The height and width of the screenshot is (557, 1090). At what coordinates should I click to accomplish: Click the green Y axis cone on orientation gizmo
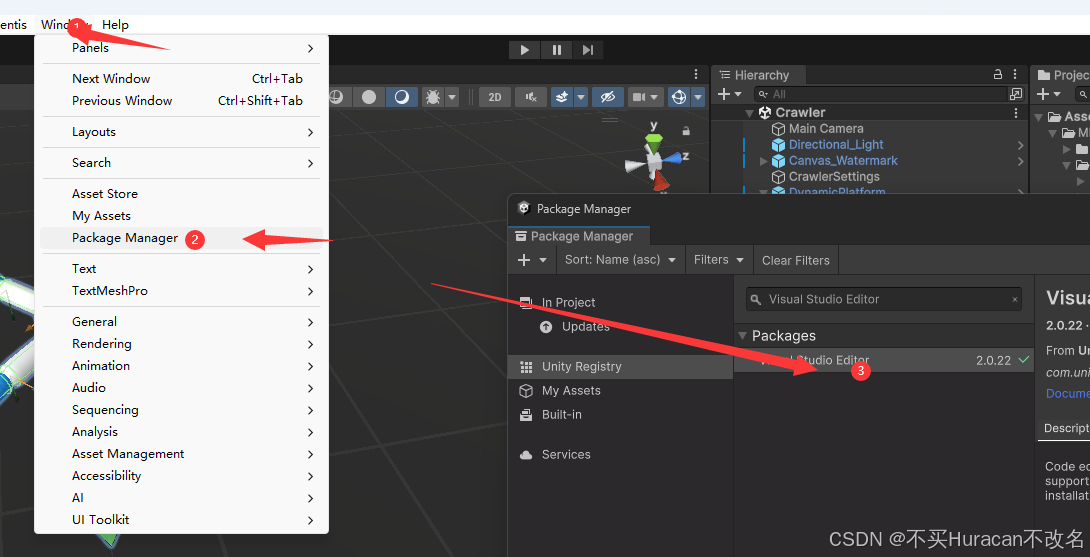pyautogui.click(x=653, y=140)
